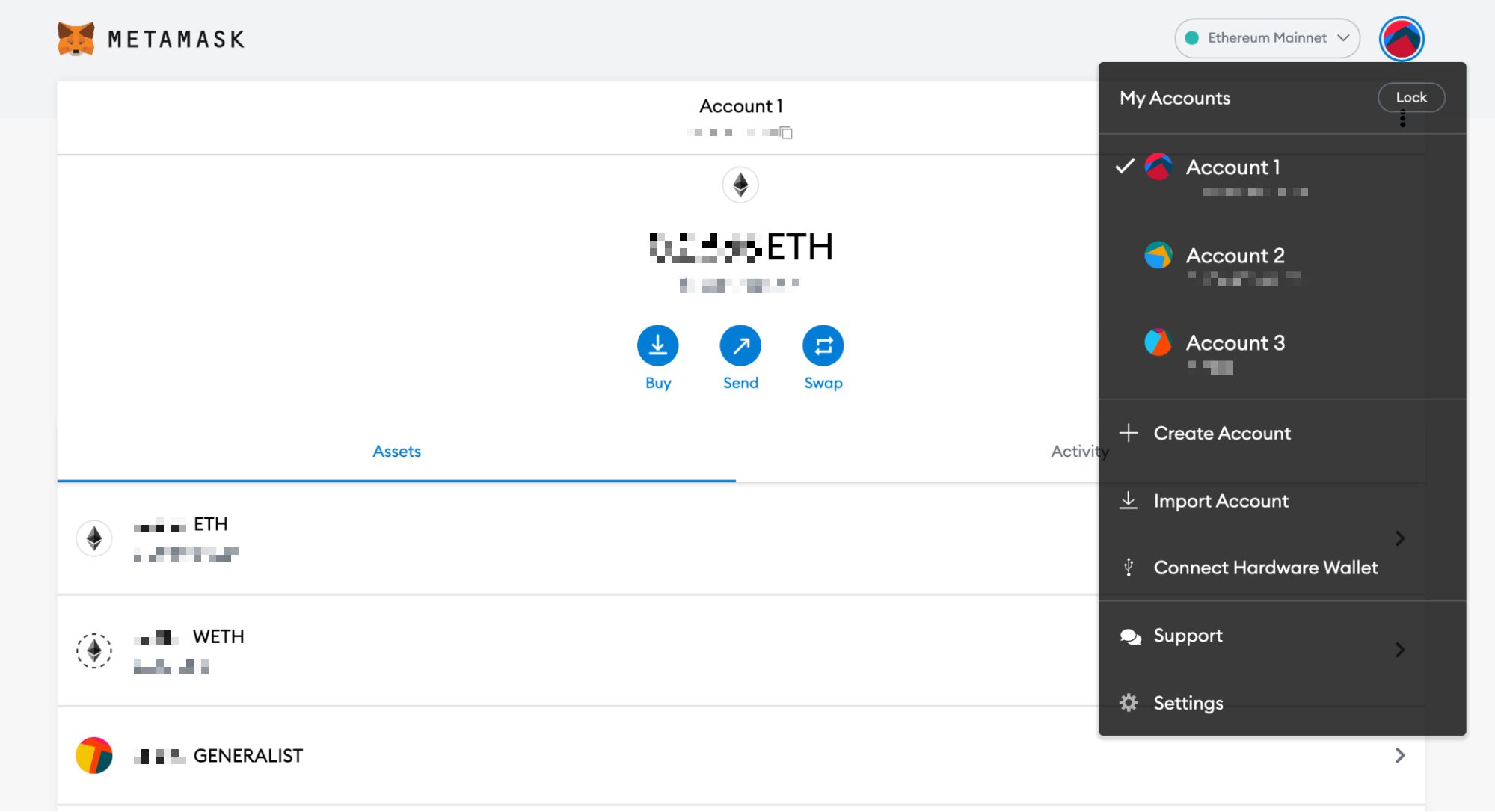
Task: Switch to Account 2
Action: tap(1234, 256)
